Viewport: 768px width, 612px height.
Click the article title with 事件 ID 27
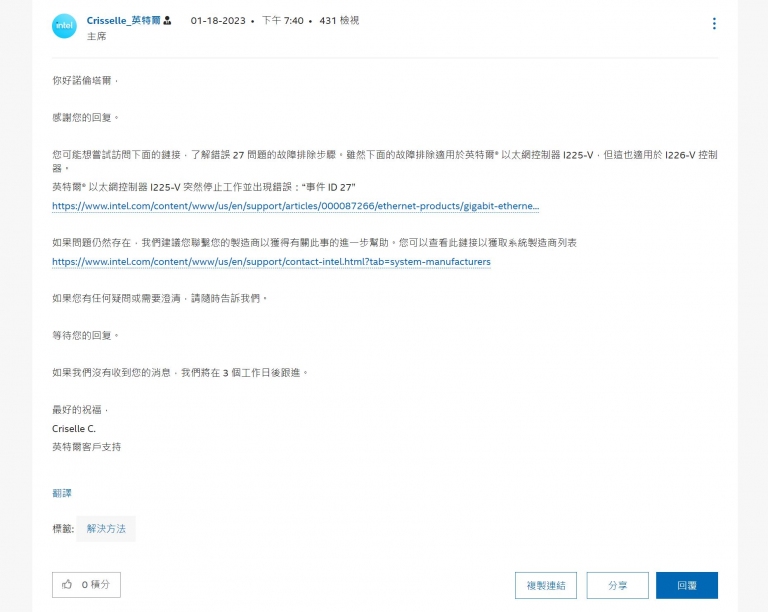[x=204, y=187]
